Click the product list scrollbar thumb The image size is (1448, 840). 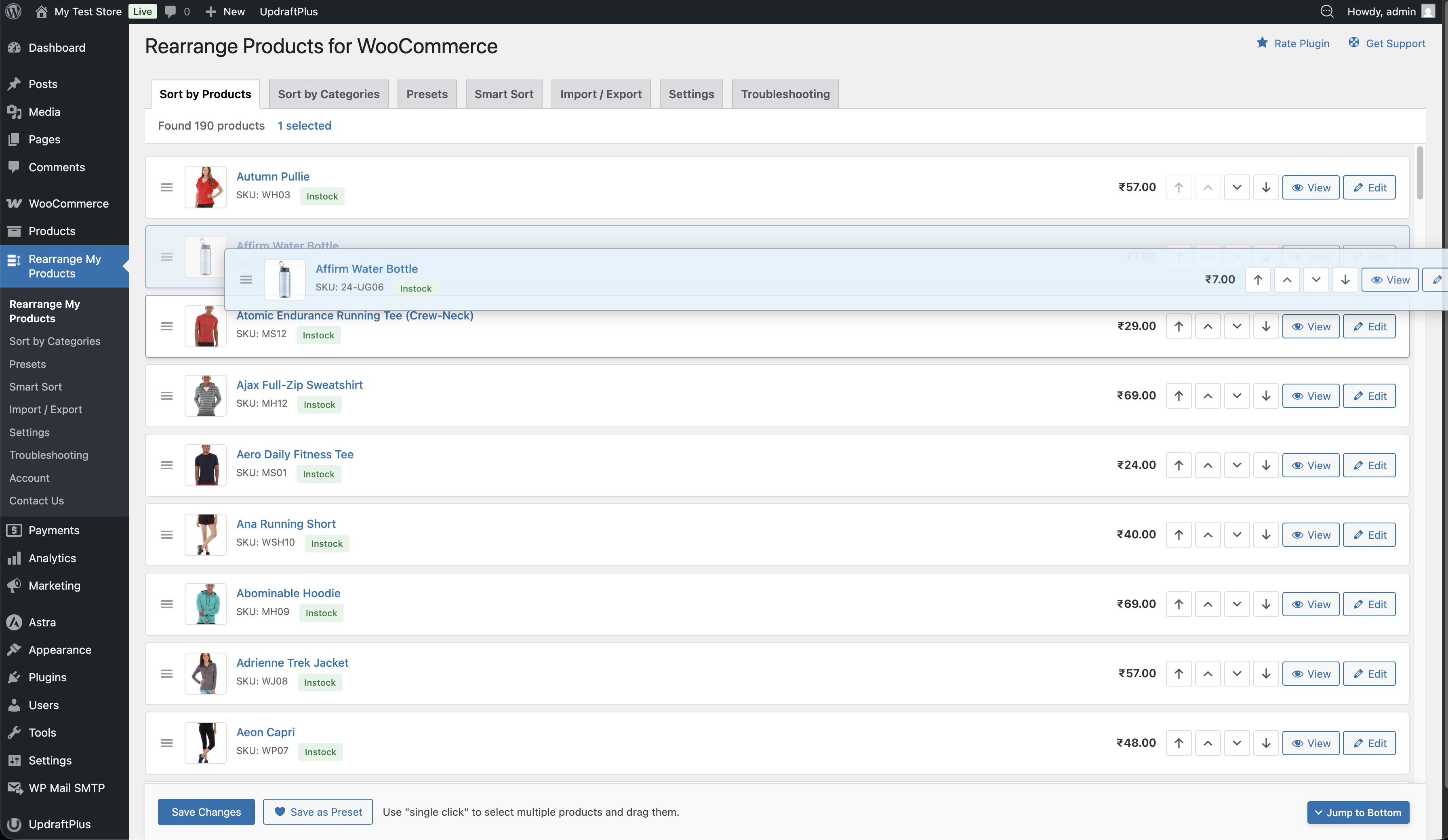1420,172
